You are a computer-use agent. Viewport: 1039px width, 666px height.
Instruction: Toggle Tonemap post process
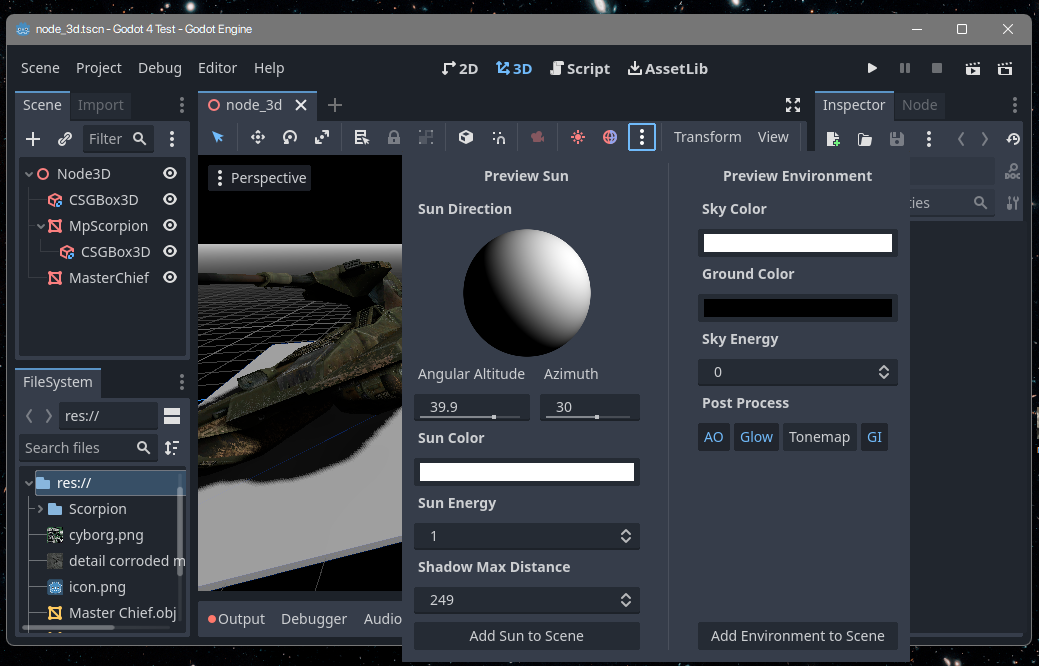pos(820,437)
